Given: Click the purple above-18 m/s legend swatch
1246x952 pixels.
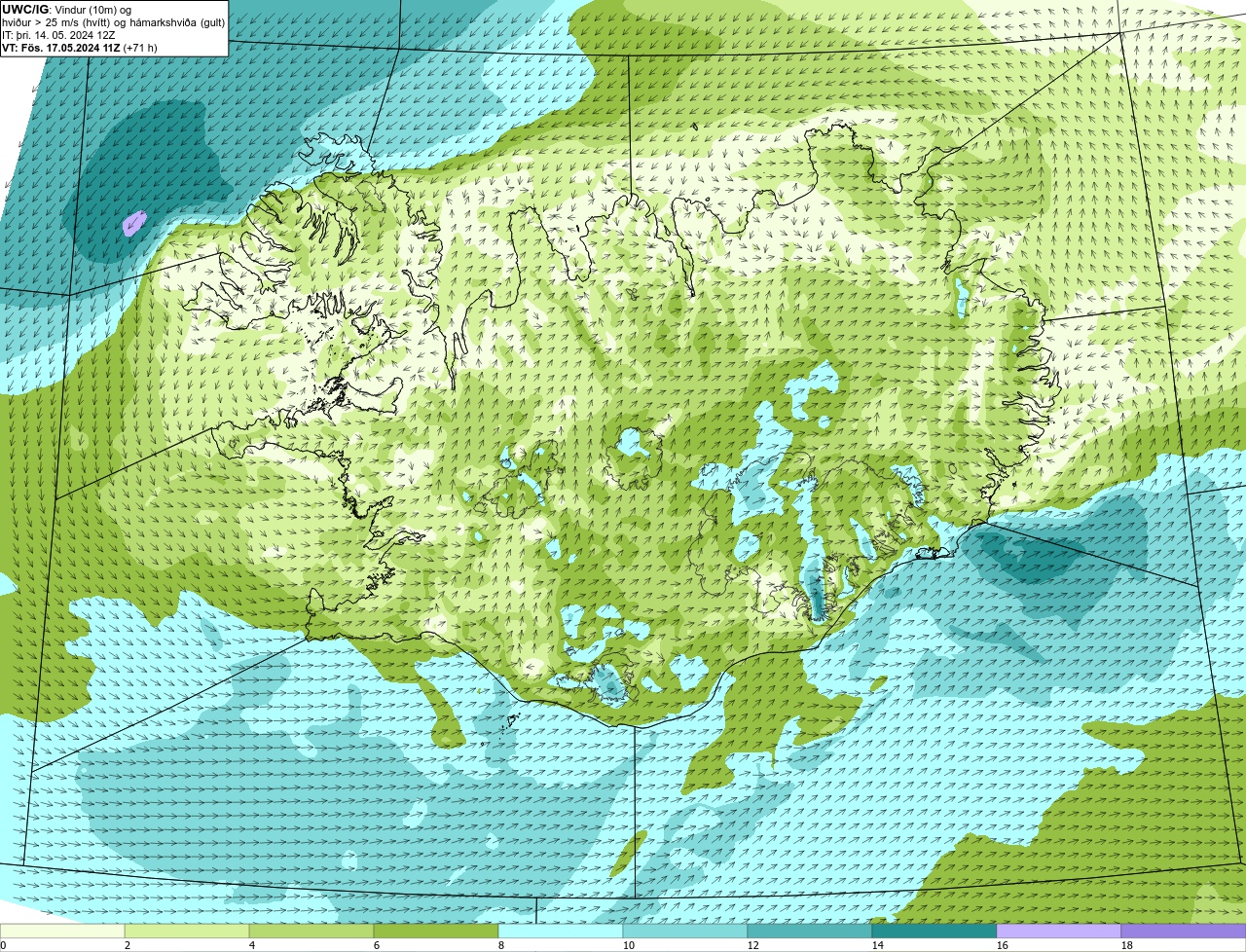Looking at the screenshot, I should [x=1184, y=932].
